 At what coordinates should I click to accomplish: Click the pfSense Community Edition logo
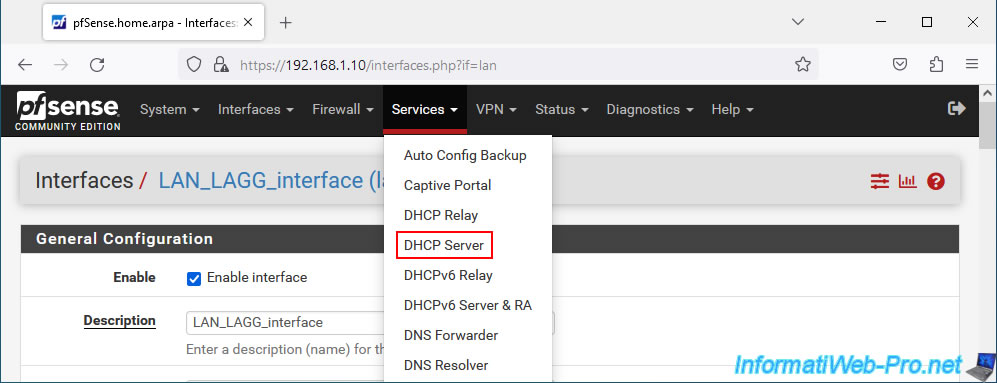[68, 111]
